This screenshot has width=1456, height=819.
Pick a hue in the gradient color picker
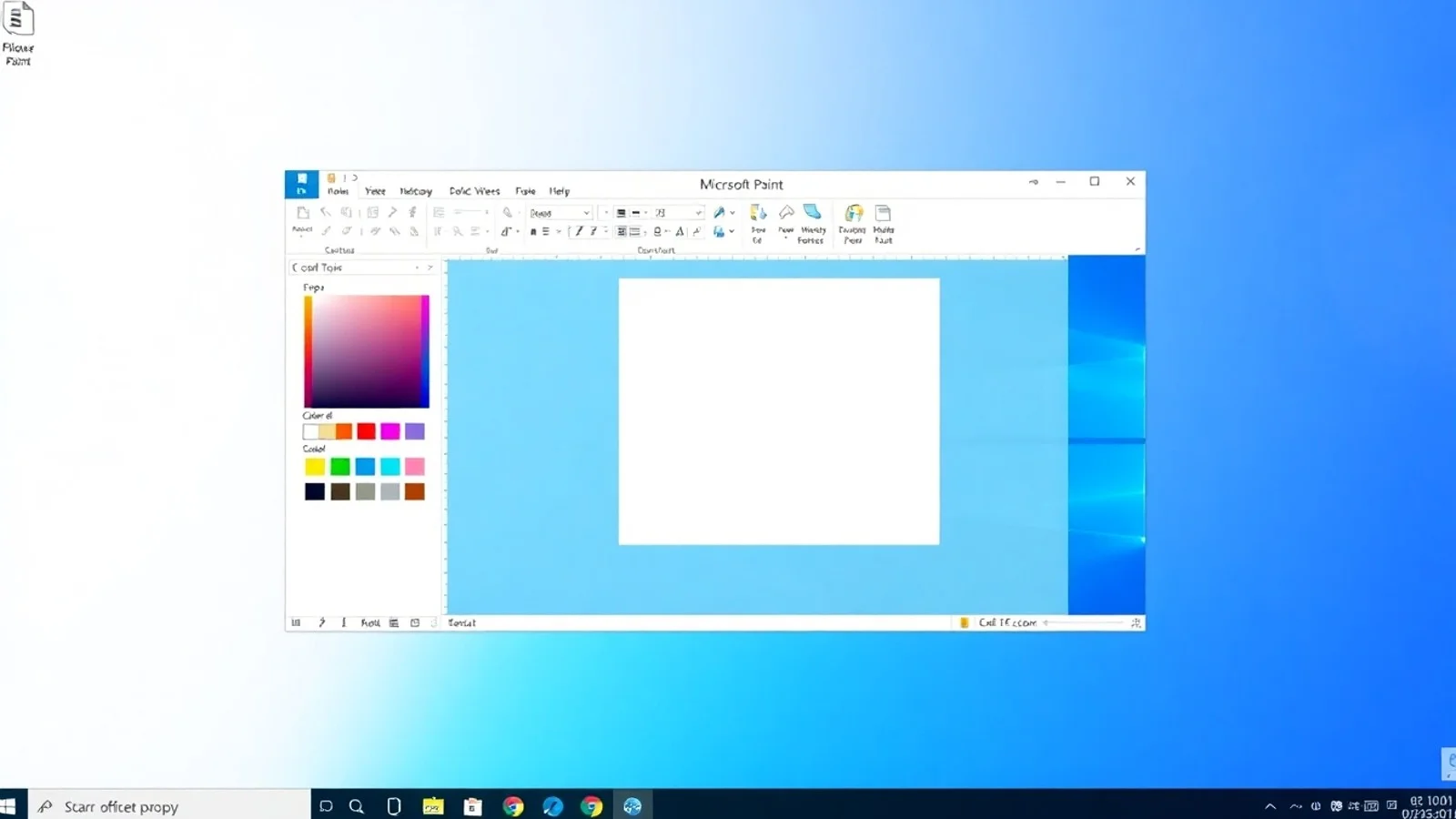[367, 351]
